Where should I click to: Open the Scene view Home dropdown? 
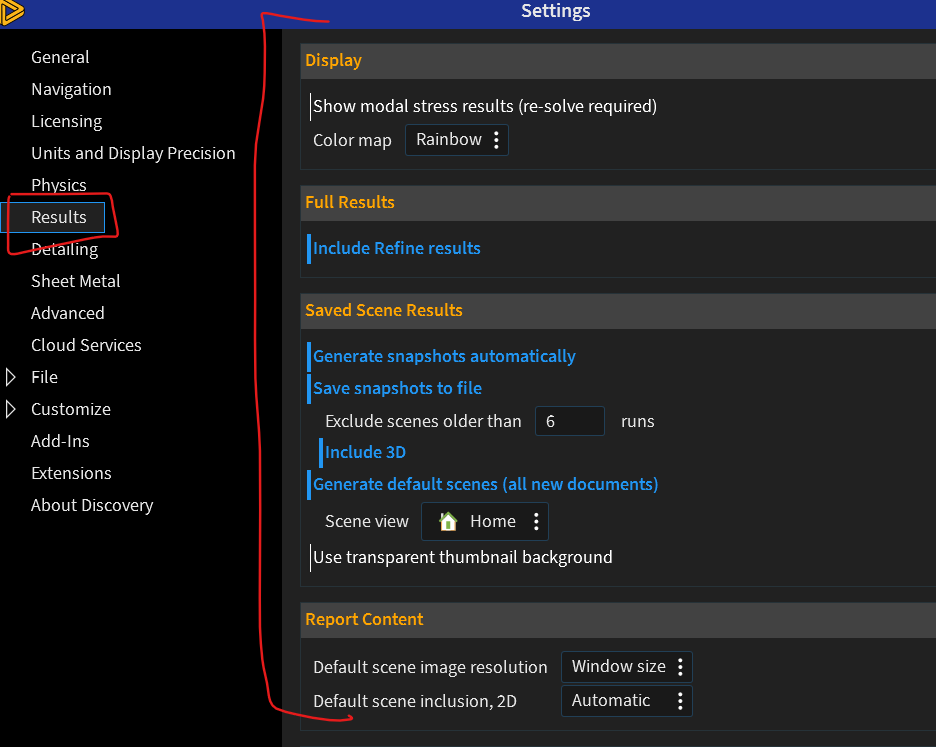coord(492,521)
